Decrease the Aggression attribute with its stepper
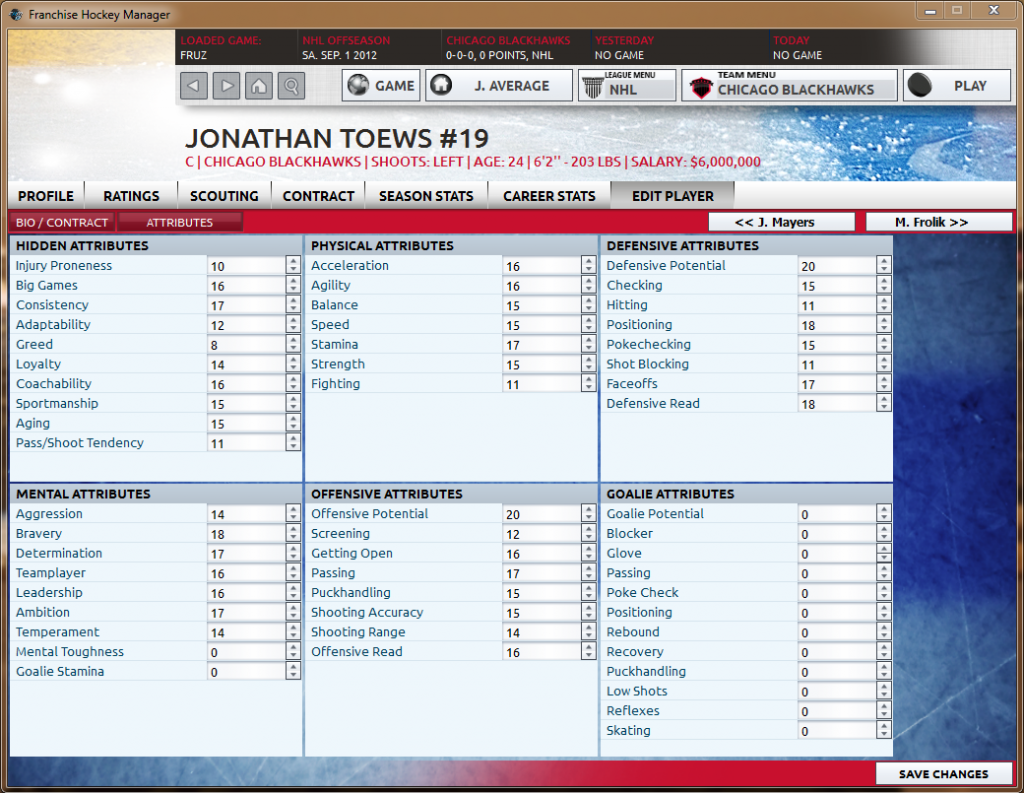1024x793 pixels. pos(294,518)
